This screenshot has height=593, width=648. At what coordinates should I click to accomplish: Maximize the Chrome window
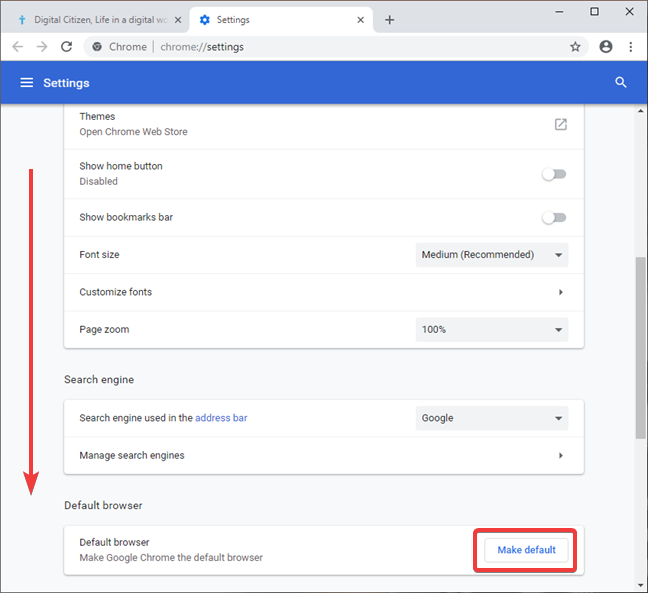[594, 12]
